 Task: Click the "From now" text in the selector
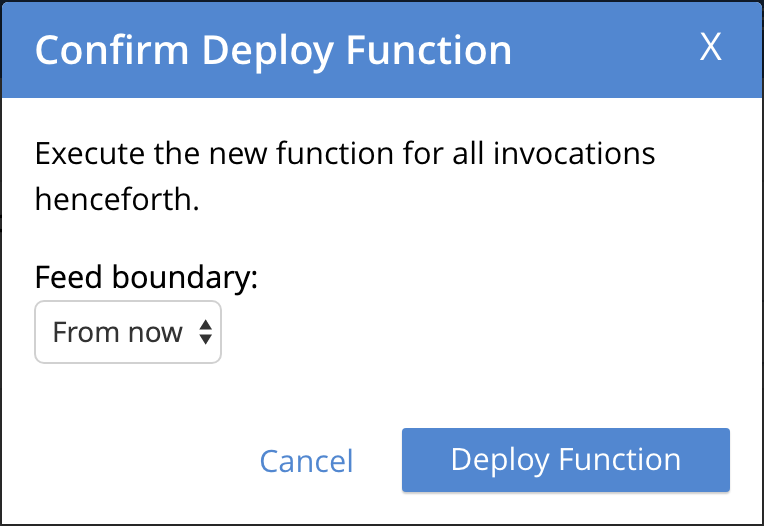[117, 332]
